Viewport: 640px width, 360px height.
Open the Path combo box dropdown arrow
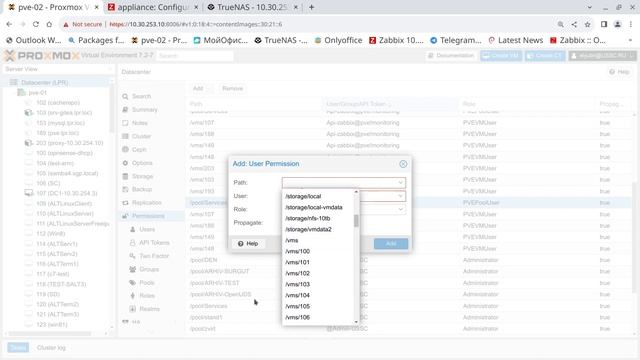pyautogui.click(x=400, y=182)
